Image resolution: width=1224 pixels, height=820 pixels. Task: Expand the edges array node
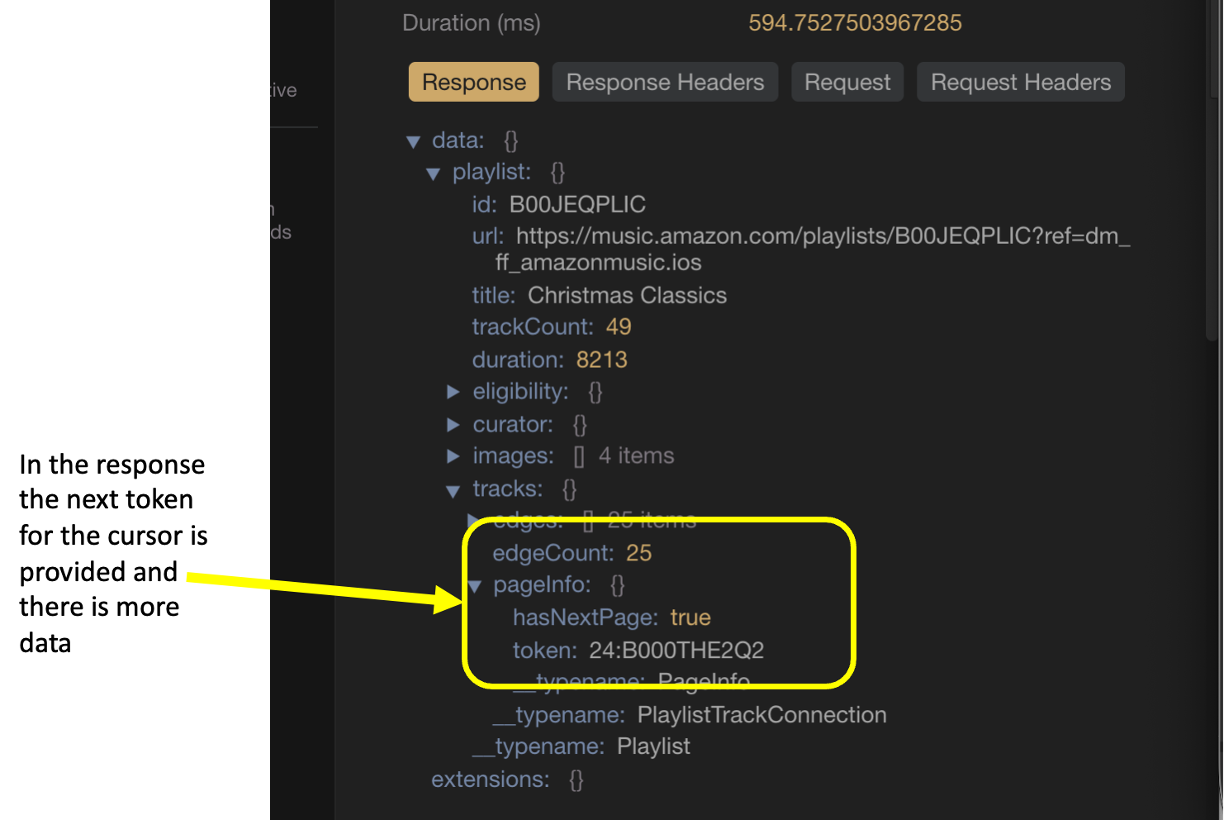[x=474, y=520]
